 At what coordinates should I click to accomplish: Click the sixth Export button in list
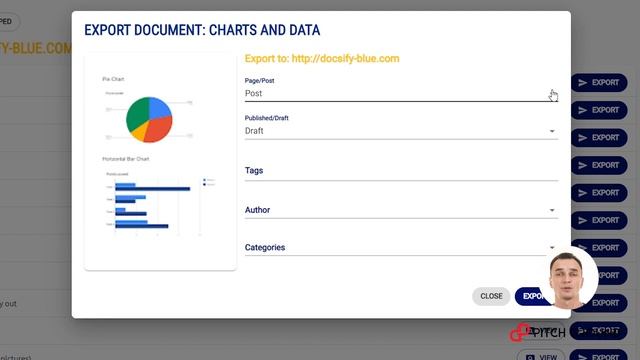(599, 220)
